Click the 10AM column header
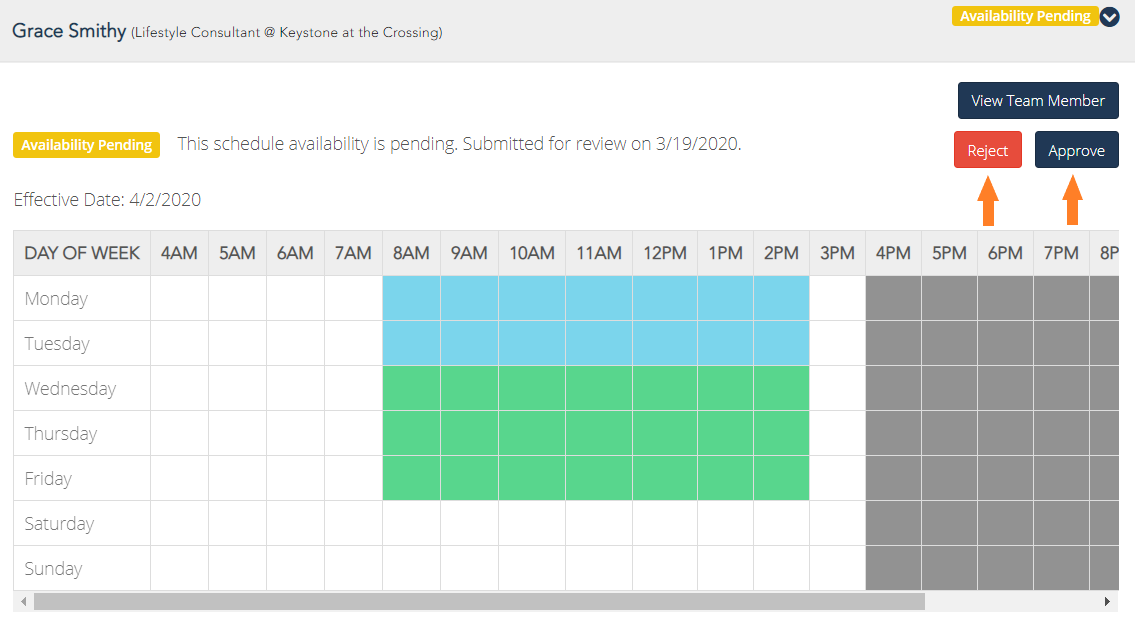The width and height of the screenshot is (1135, 623). (532, 253)
